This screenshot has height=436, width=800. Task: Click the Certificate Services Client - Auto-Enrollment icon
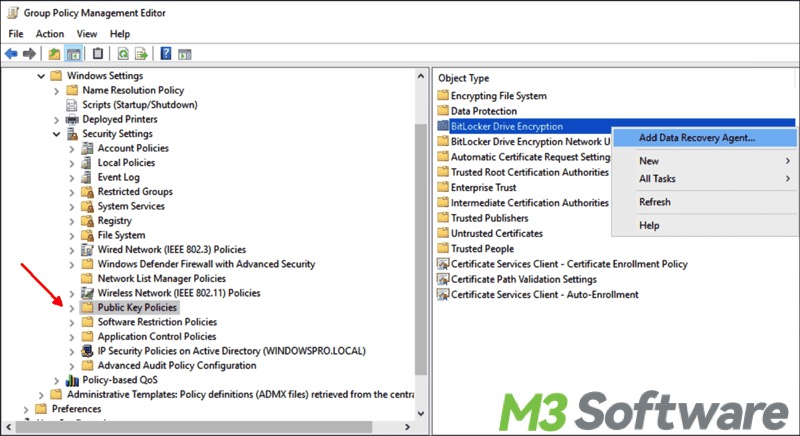(x=443, y=295)
